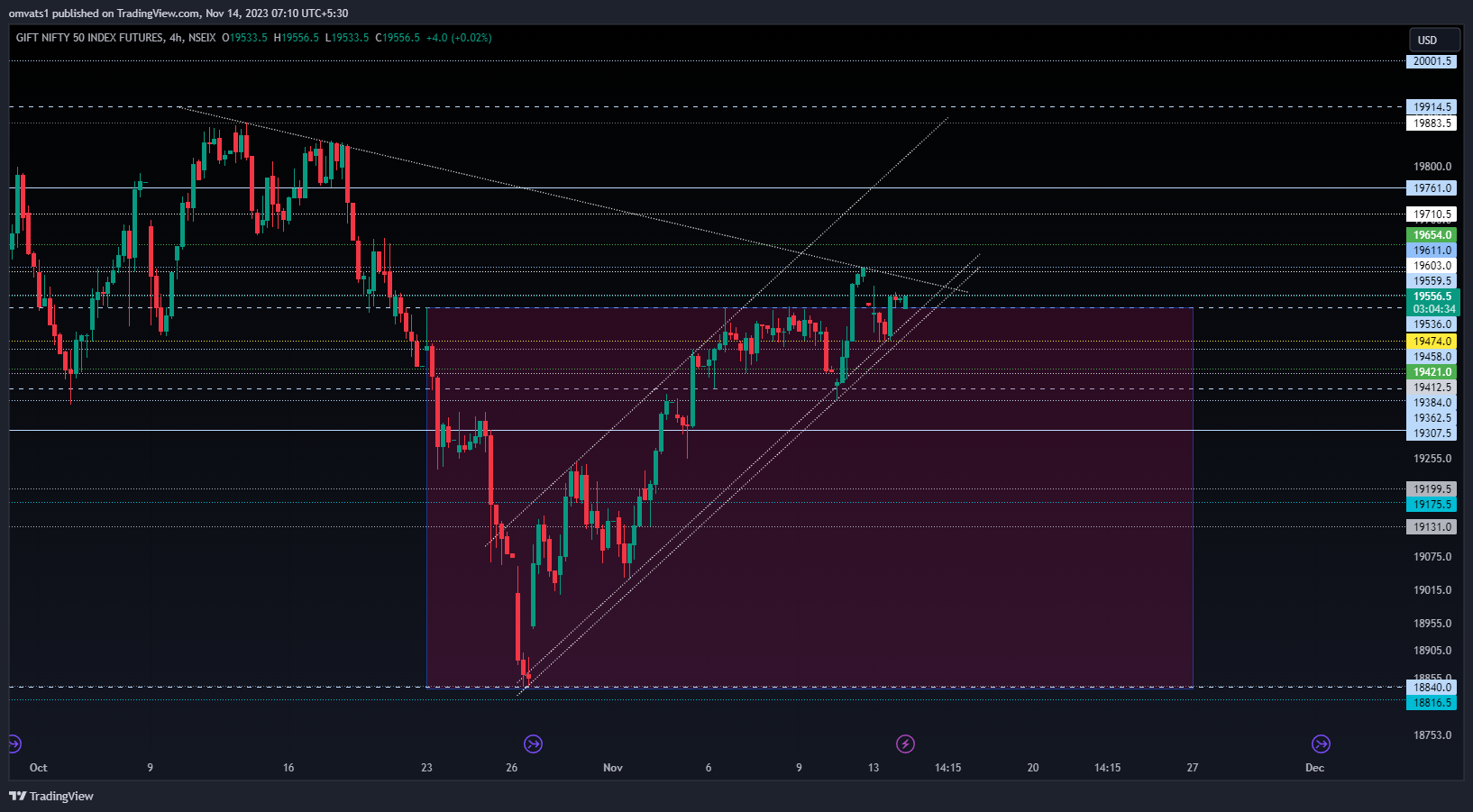Click the gray 19199.5 price label

[x=1432, y=489]
